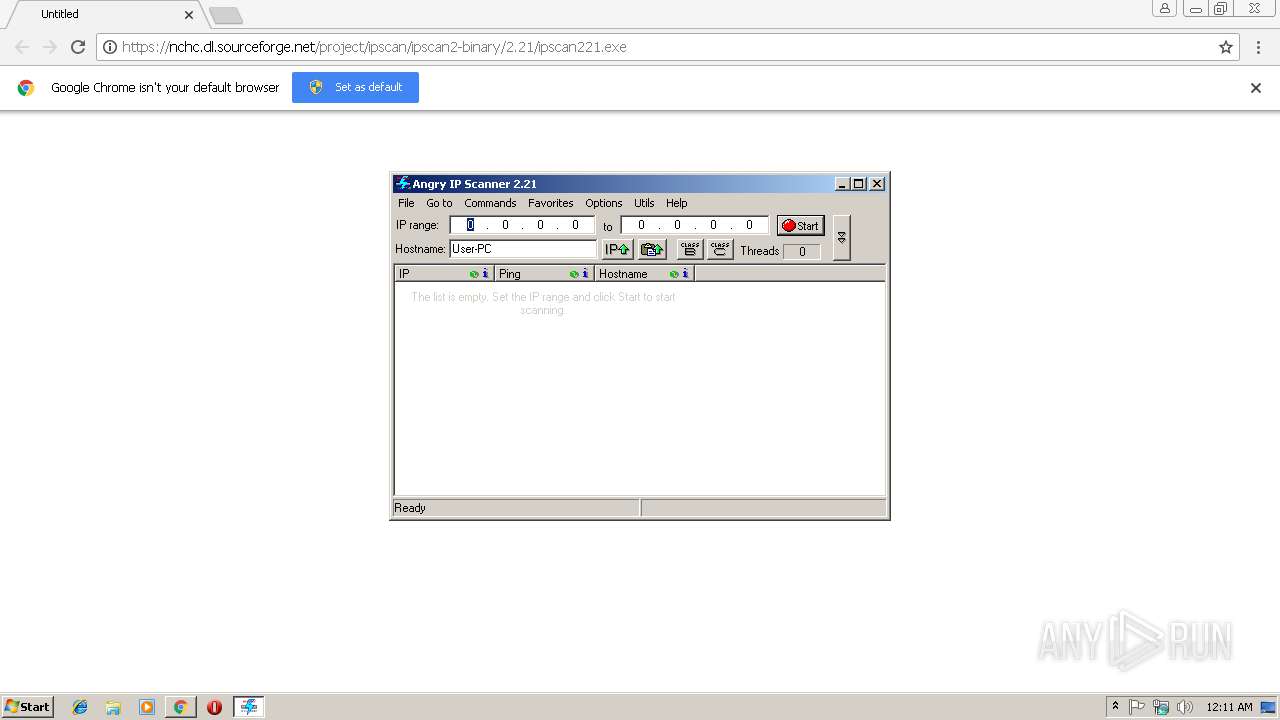Click Angry IP Scanner title bar lightning icon
The image size is (1280, 720).
[x=403, y=184]
